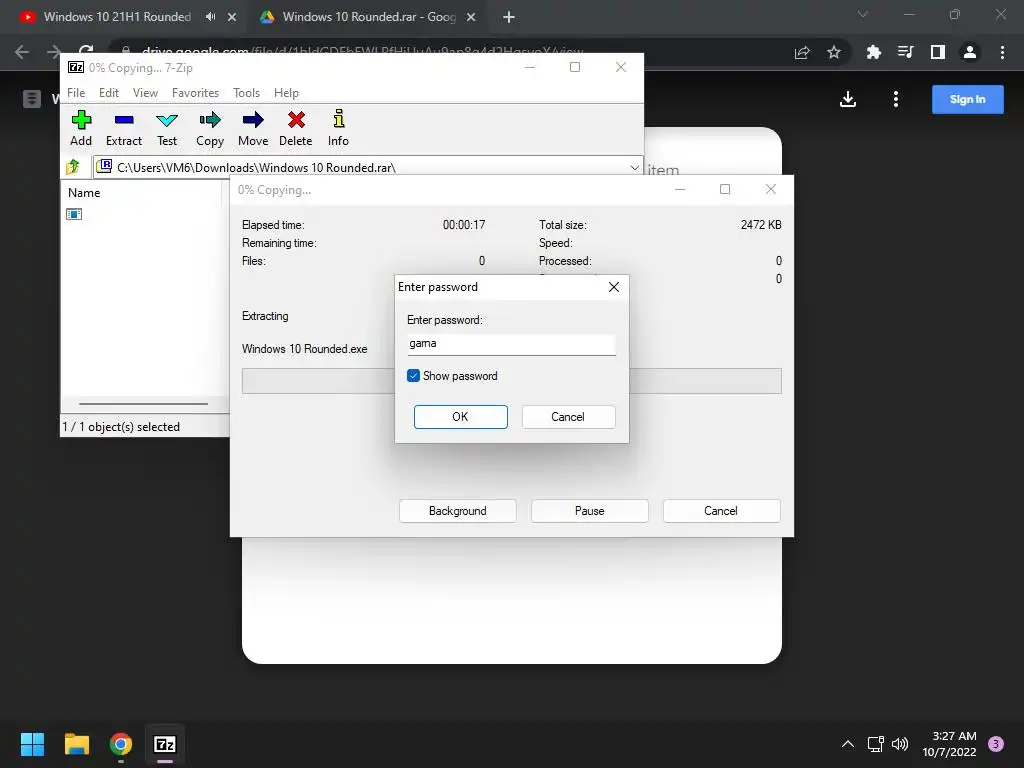Screen dimensions: 1024x768
Task: Switch to the Windows 10 21H1 Rounded YouTube tab
Action: (117, 17)
